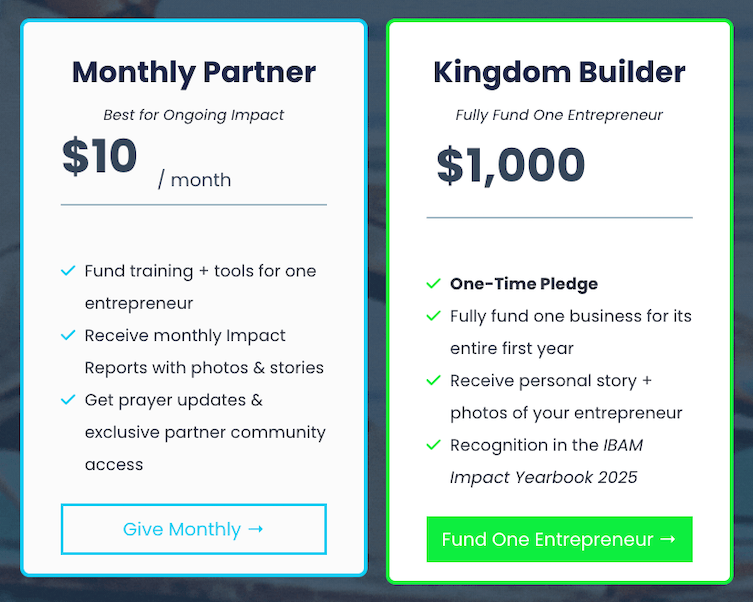Click the "Fully Fund One Entrepreneur" italic subtitle
The width and height of the screenshot is (753, 602).
(559, 115)
